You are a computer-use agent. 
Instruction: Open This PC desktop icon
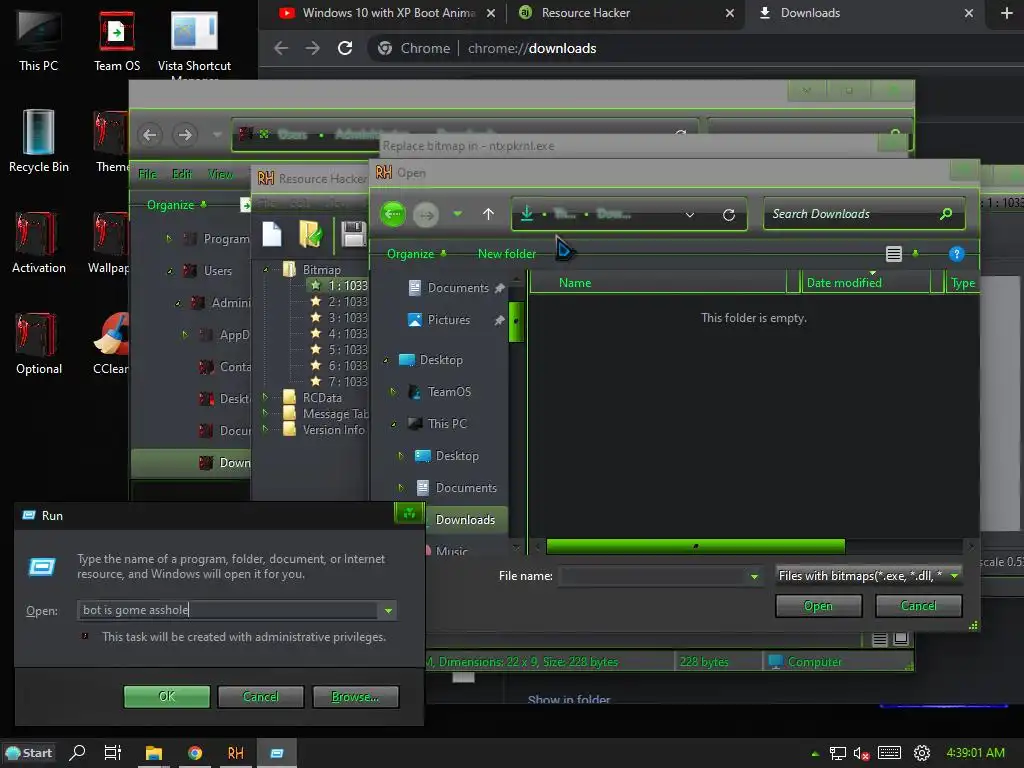(39, 40)
